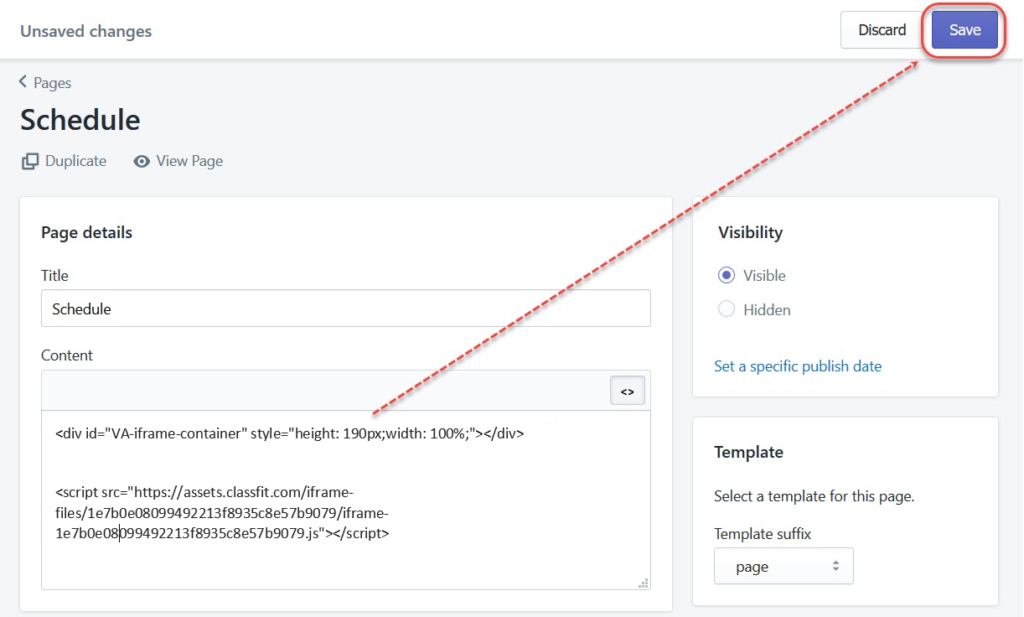Select the Visible radio option

[727, 276]
